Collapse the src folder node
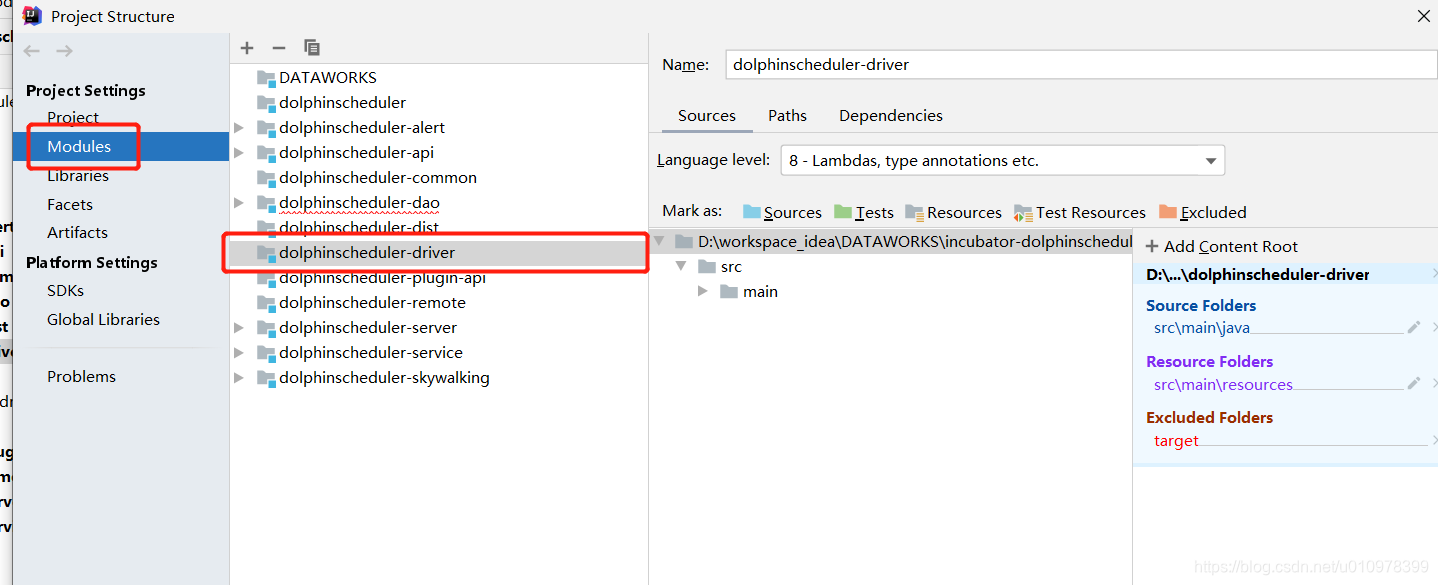The width and height of the screenshot is (1438, 585). tap(682, 266)
